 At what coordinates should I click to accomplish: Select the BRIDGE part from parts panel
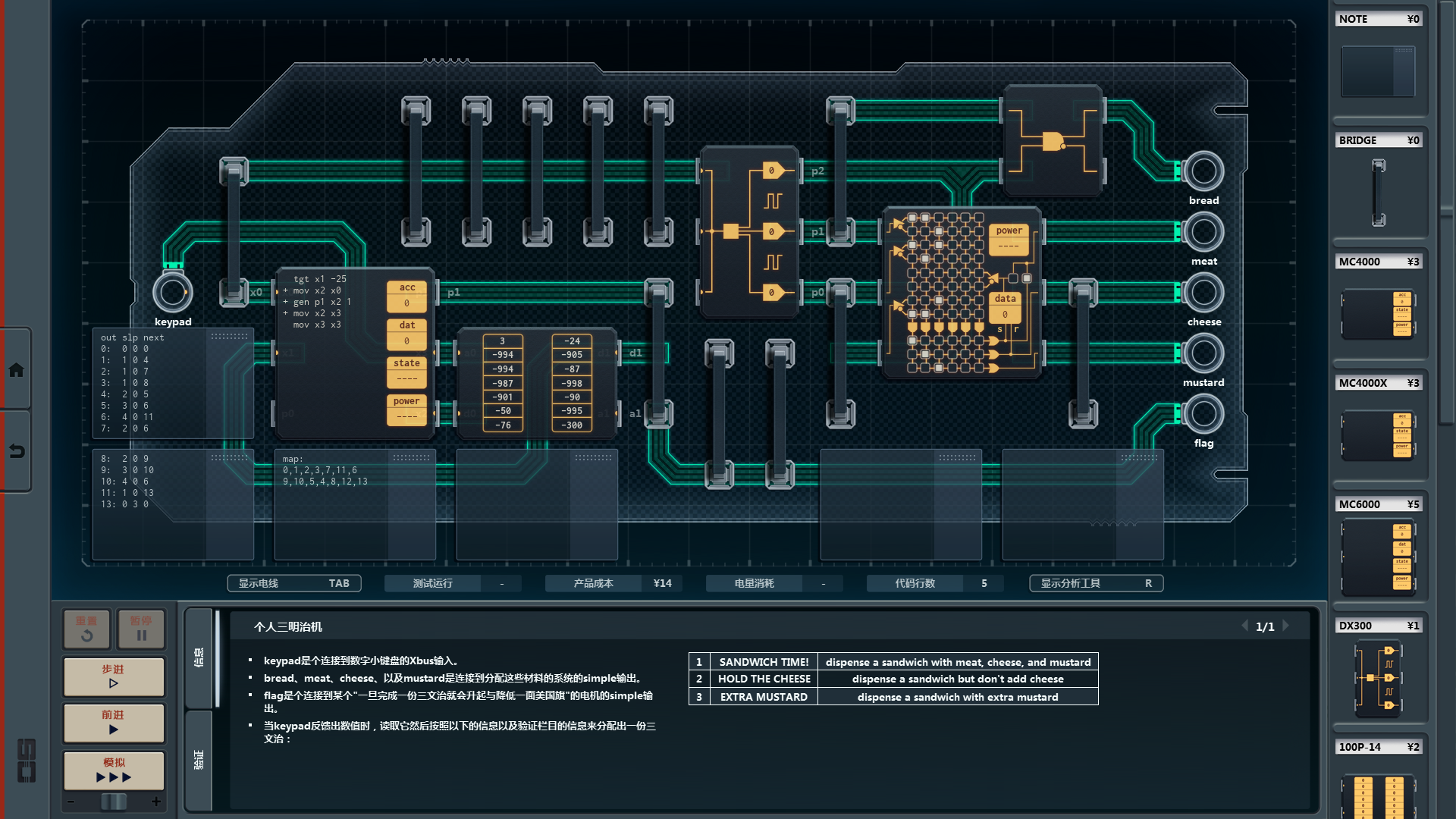click(x=1378, y=193)
